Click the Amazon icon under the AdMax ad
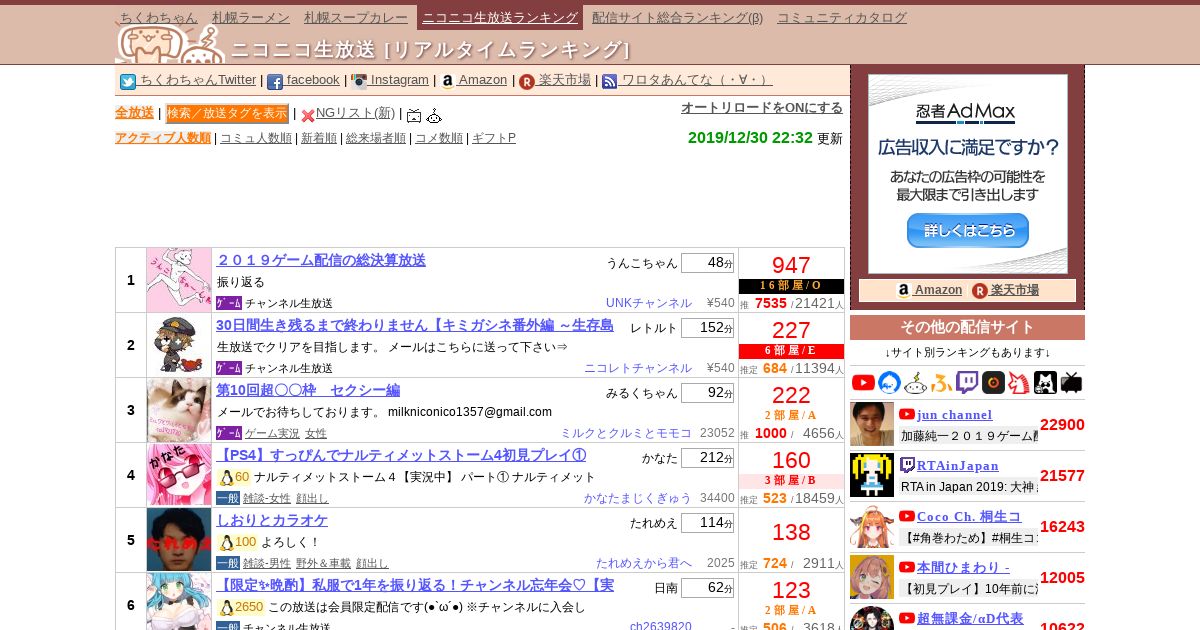 click(904, 290)
